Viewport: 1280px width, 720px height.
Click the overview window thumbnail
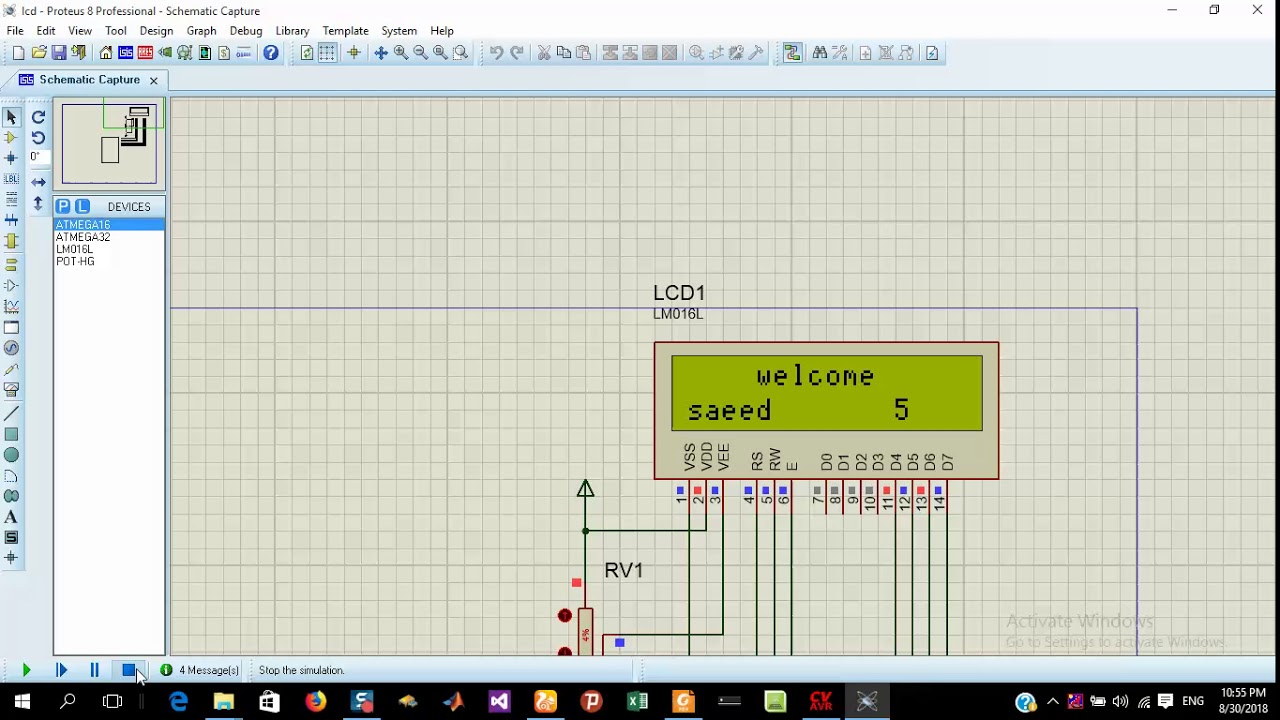point(109,145)
